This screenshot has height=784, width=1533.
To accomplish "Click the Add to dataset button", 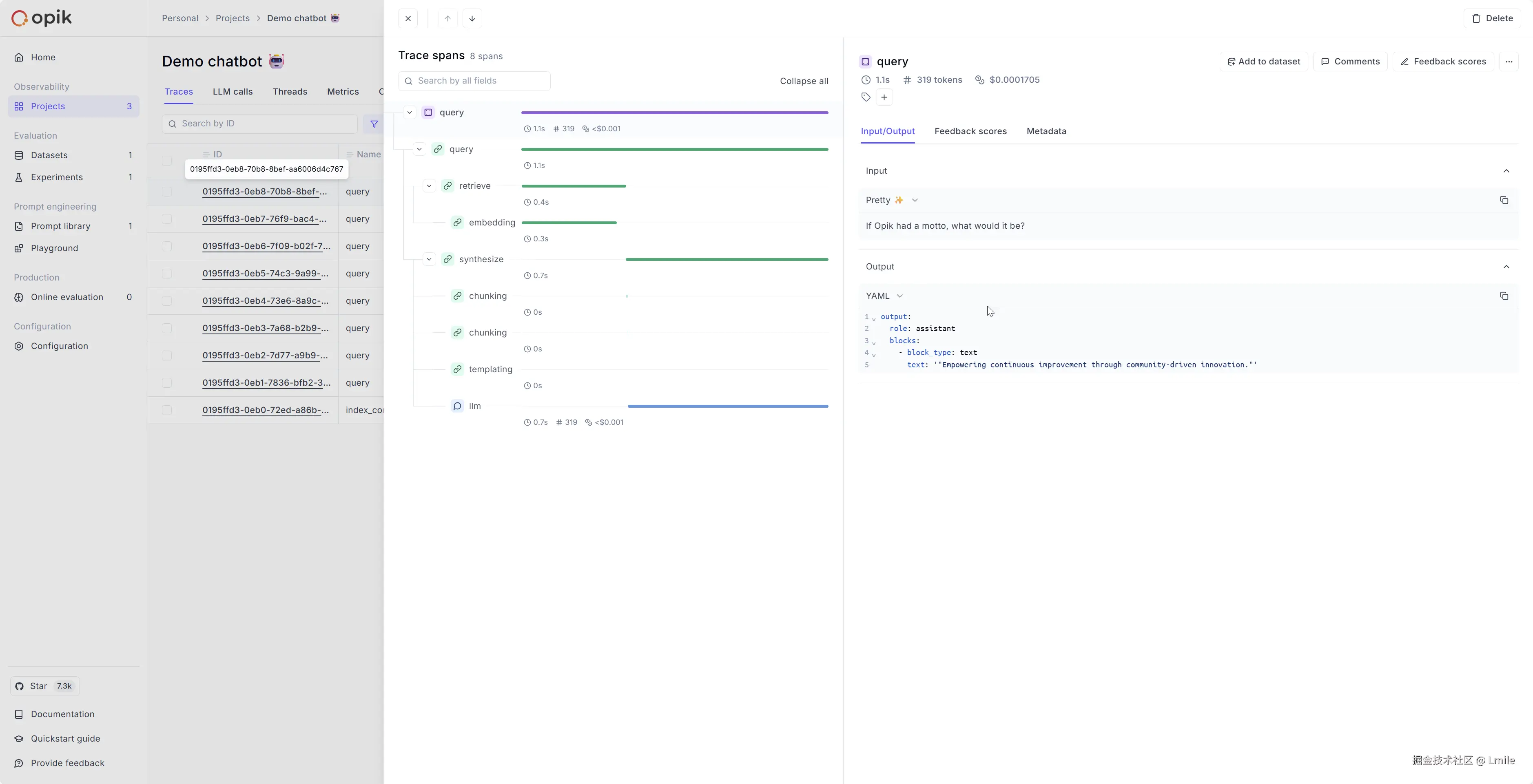I will click(1263, 62).
